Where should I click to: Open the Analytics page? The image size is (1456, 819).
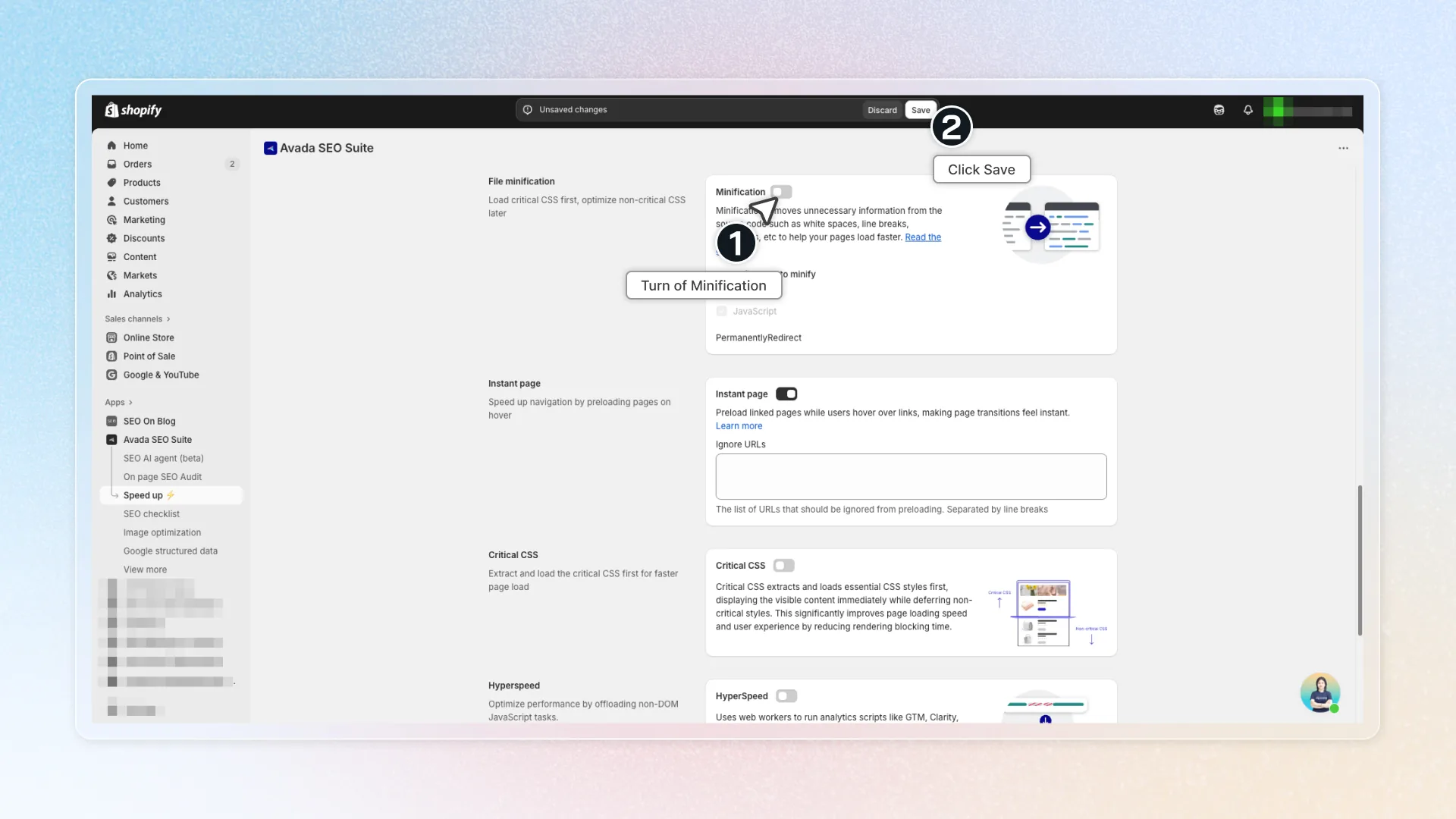pos(143,294)
